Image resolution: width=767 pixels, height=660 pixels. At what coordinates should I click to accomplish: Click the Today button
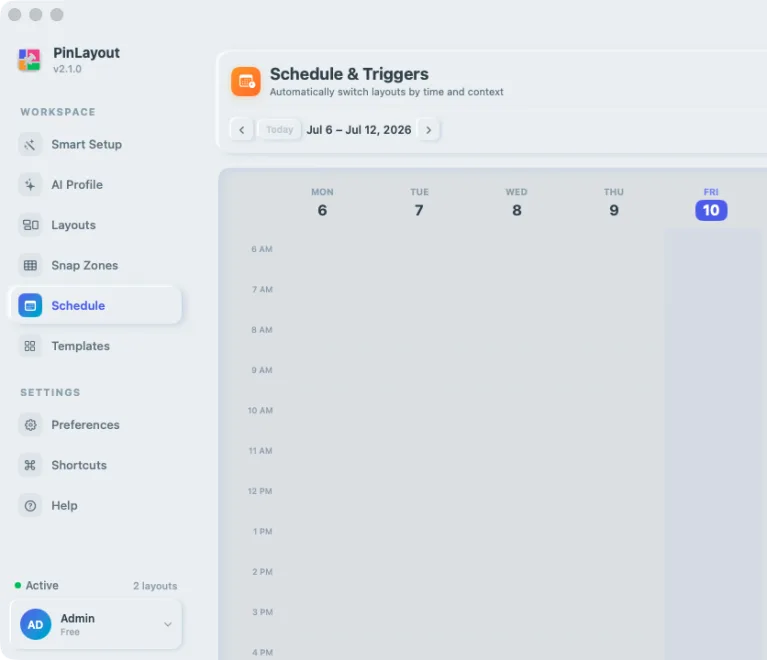tap(279, 130)
